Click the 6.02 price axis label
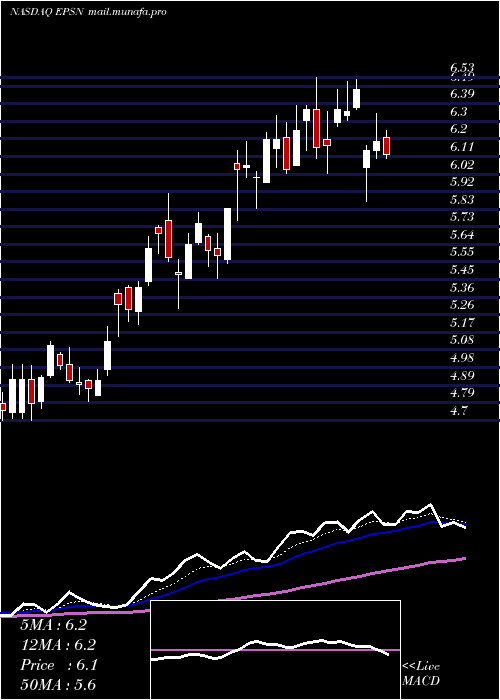This screenshot has width=500, height=700. 462,164
